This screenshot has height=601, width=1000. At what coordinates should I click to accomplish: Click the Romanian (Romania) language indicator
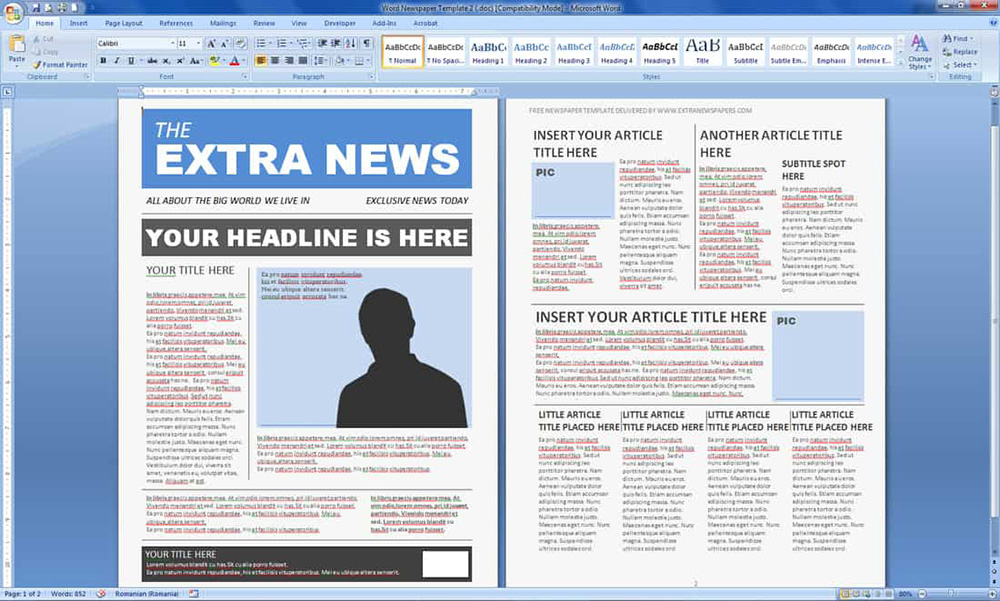pyautogui.click(x=147, y=594)
